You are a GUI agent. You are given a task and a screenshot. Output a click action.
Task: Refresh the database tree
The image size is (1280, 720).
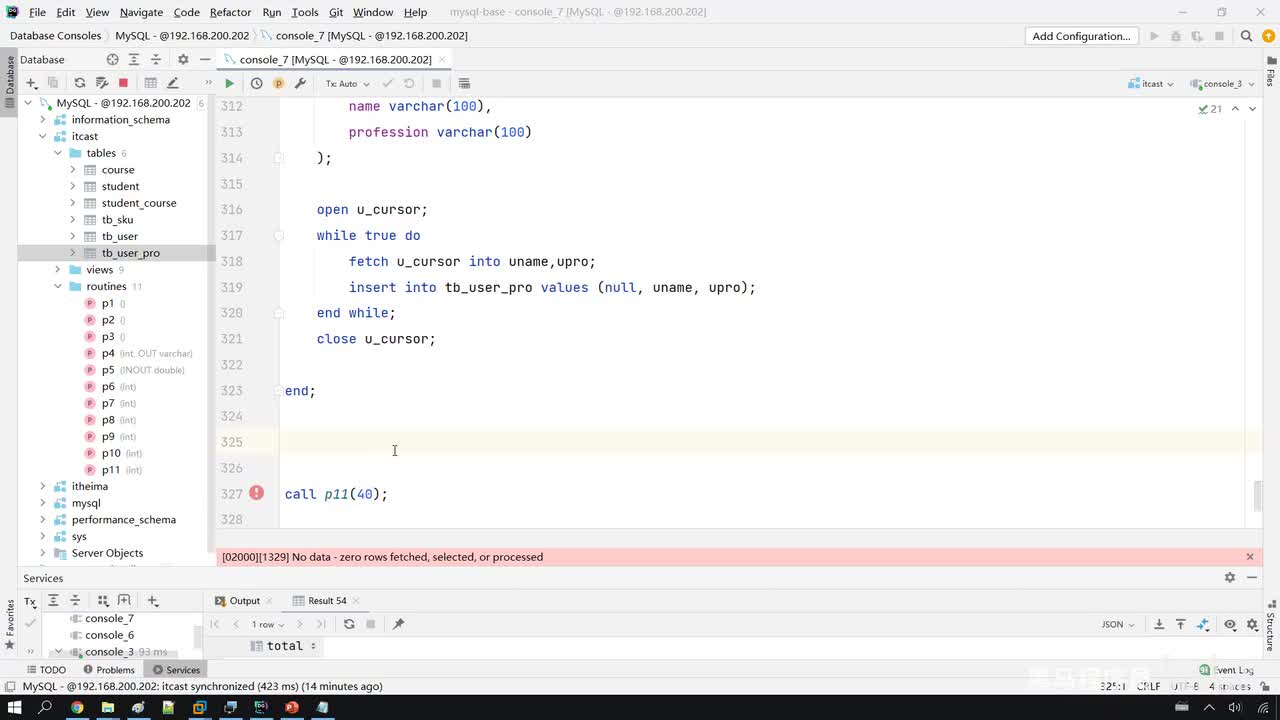pos(80,83)
